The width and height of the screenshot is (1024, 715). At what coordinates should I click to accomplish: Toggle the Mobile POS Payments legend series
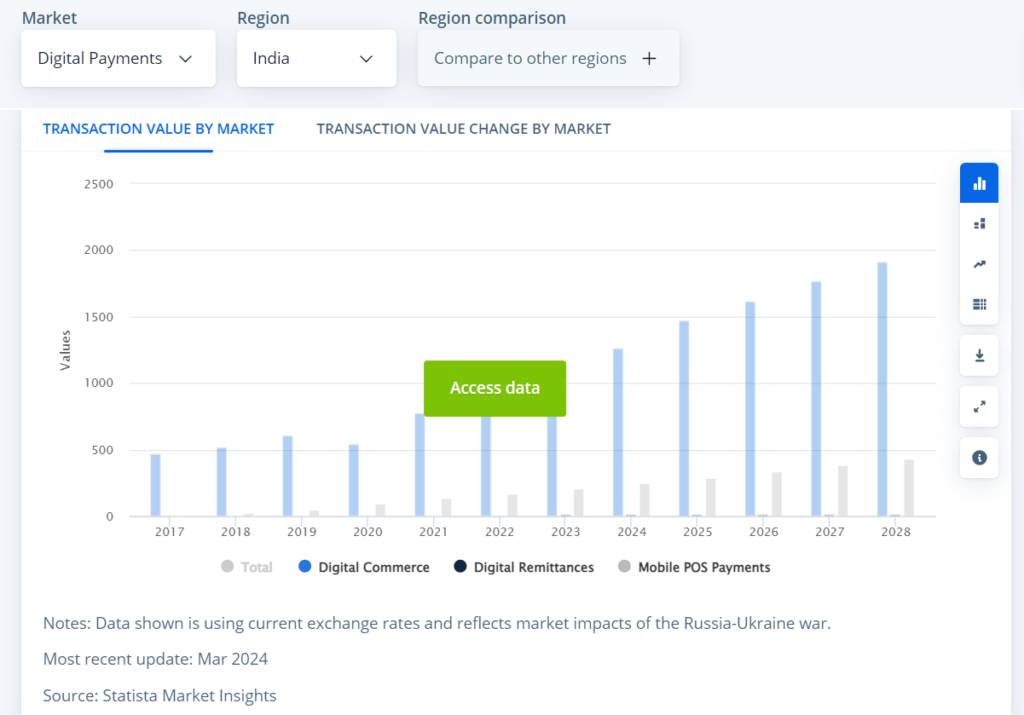(694, 567)
